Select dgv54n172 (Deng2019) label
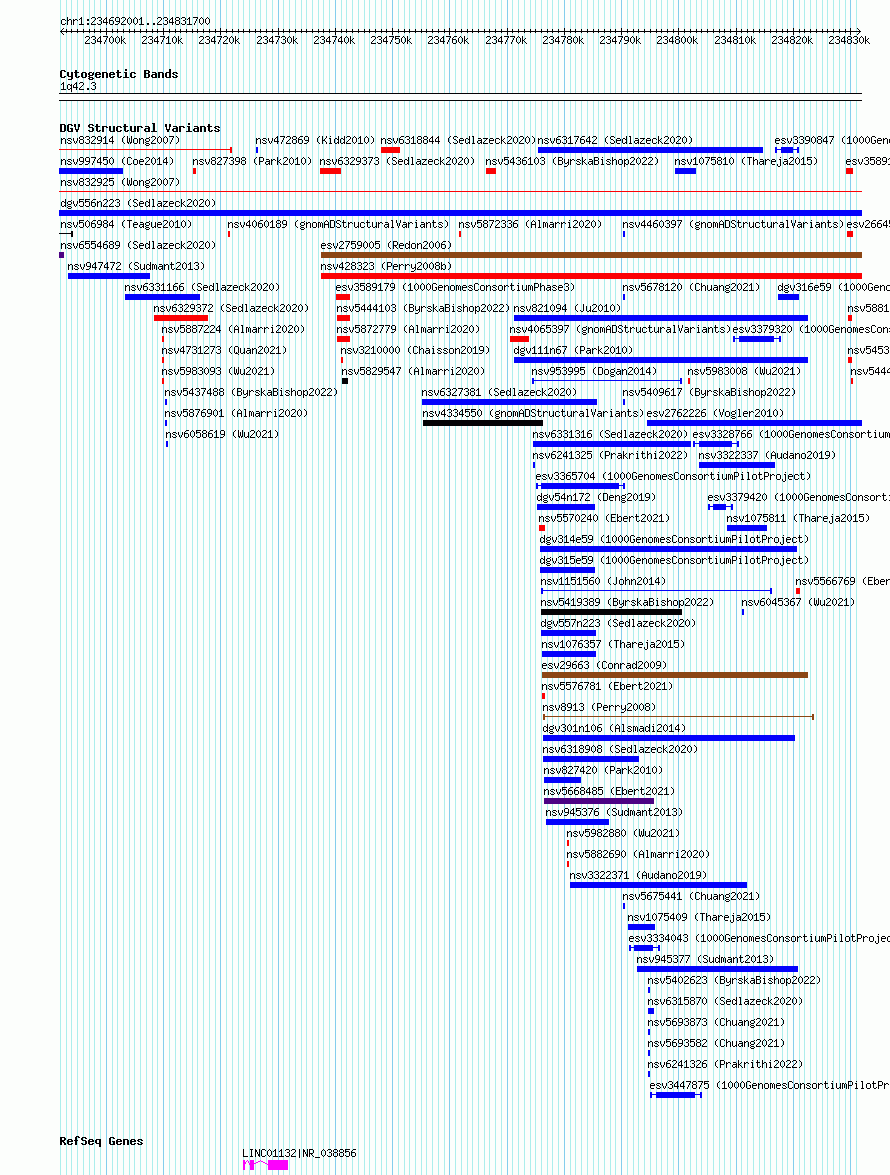The height and width of the screenshot is (1175, 890). click(x=596, y=497)
